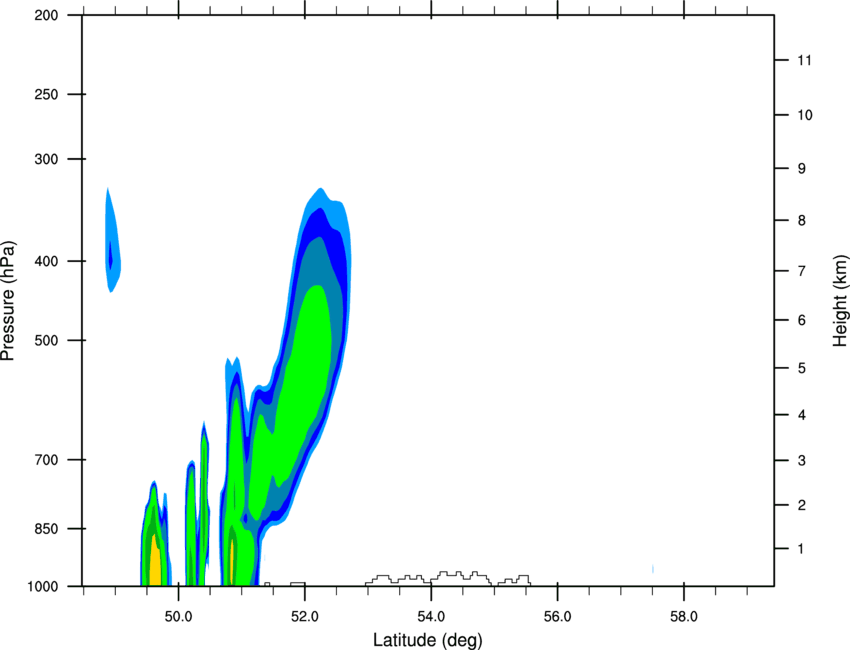Pick the 11 km height label
The width and height of the screenshot is (850, 650).
pos(804,60)
